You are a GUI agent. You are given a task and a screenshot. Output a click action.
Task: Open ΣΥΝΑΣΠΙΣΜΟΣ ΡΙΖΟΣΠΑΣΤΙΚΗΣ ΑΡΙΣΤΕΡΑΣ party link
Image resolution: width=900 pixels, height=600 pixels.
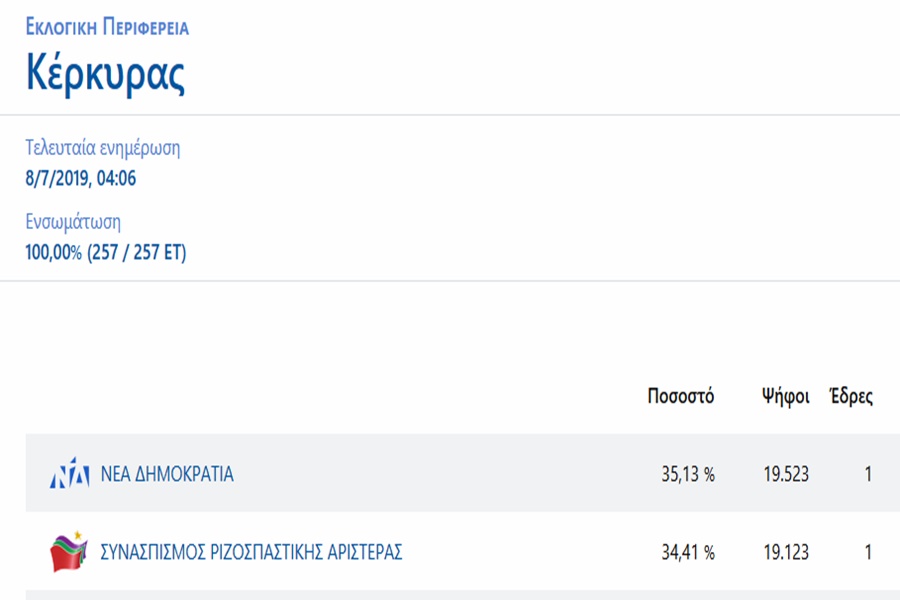tap(251, 552)
